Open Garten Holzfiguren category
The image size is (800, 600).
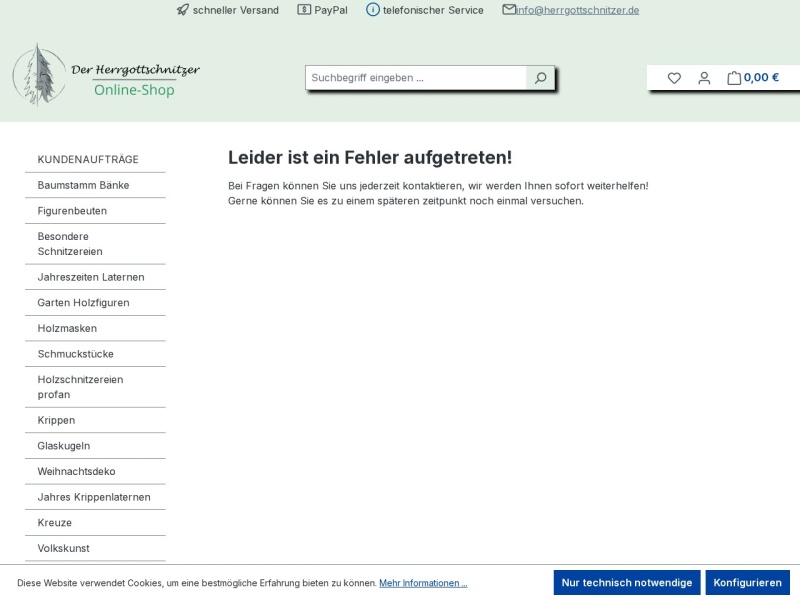[x=95, y=303]
